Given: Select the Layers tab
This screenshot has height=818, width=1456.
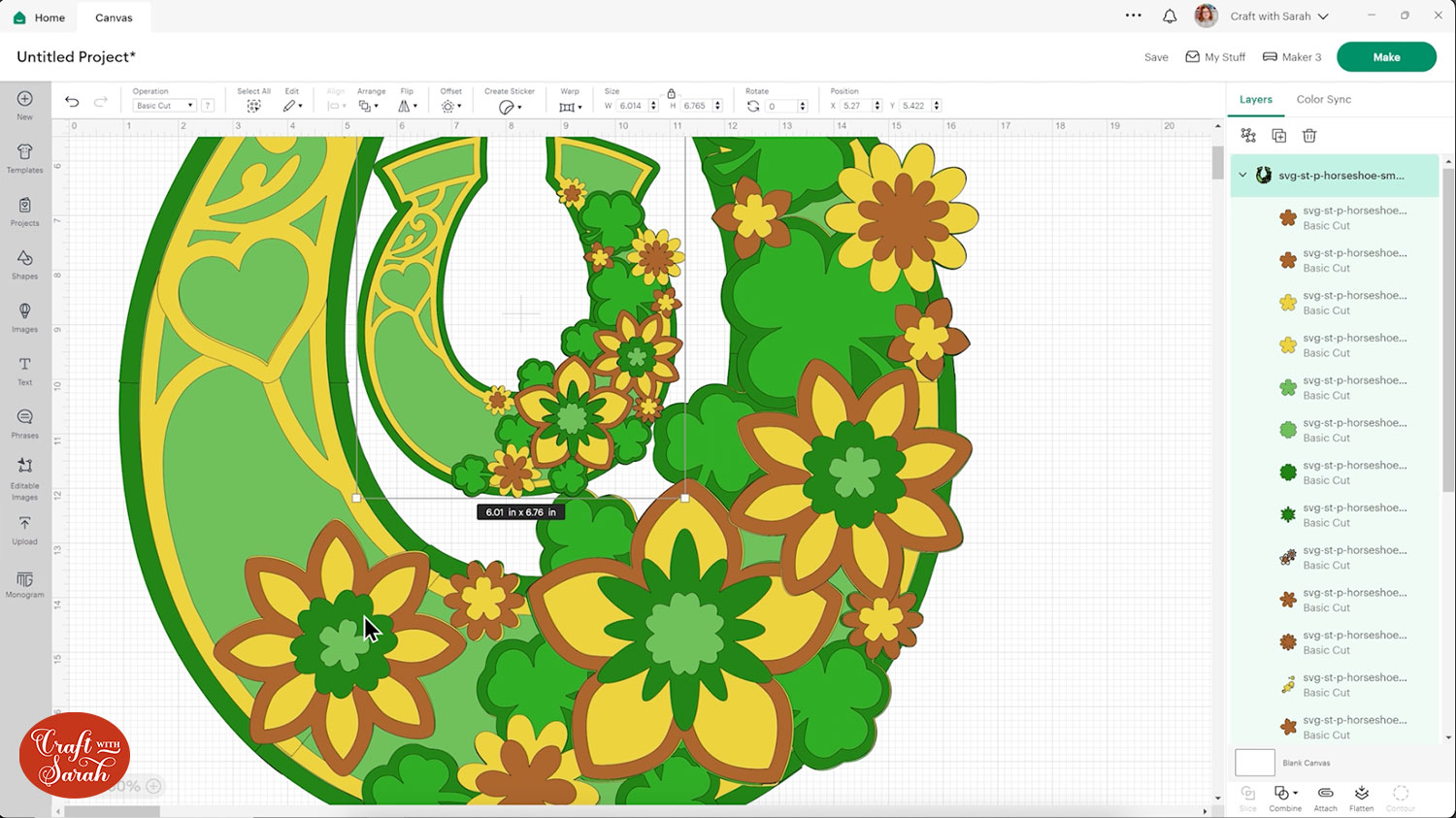Looking at the screenshot, I should pyautogui.click(x=1255, y=99).
